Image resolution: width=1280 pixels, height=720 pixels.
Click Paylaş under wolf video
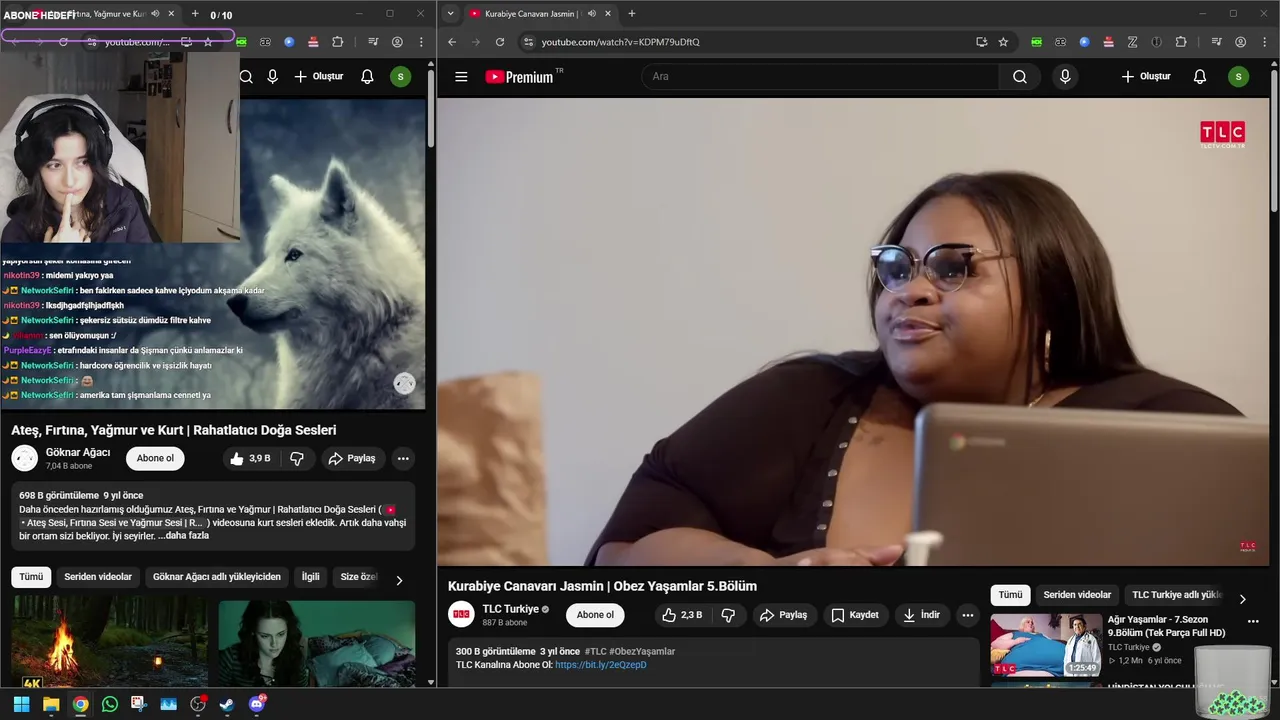tap(351, 458)
